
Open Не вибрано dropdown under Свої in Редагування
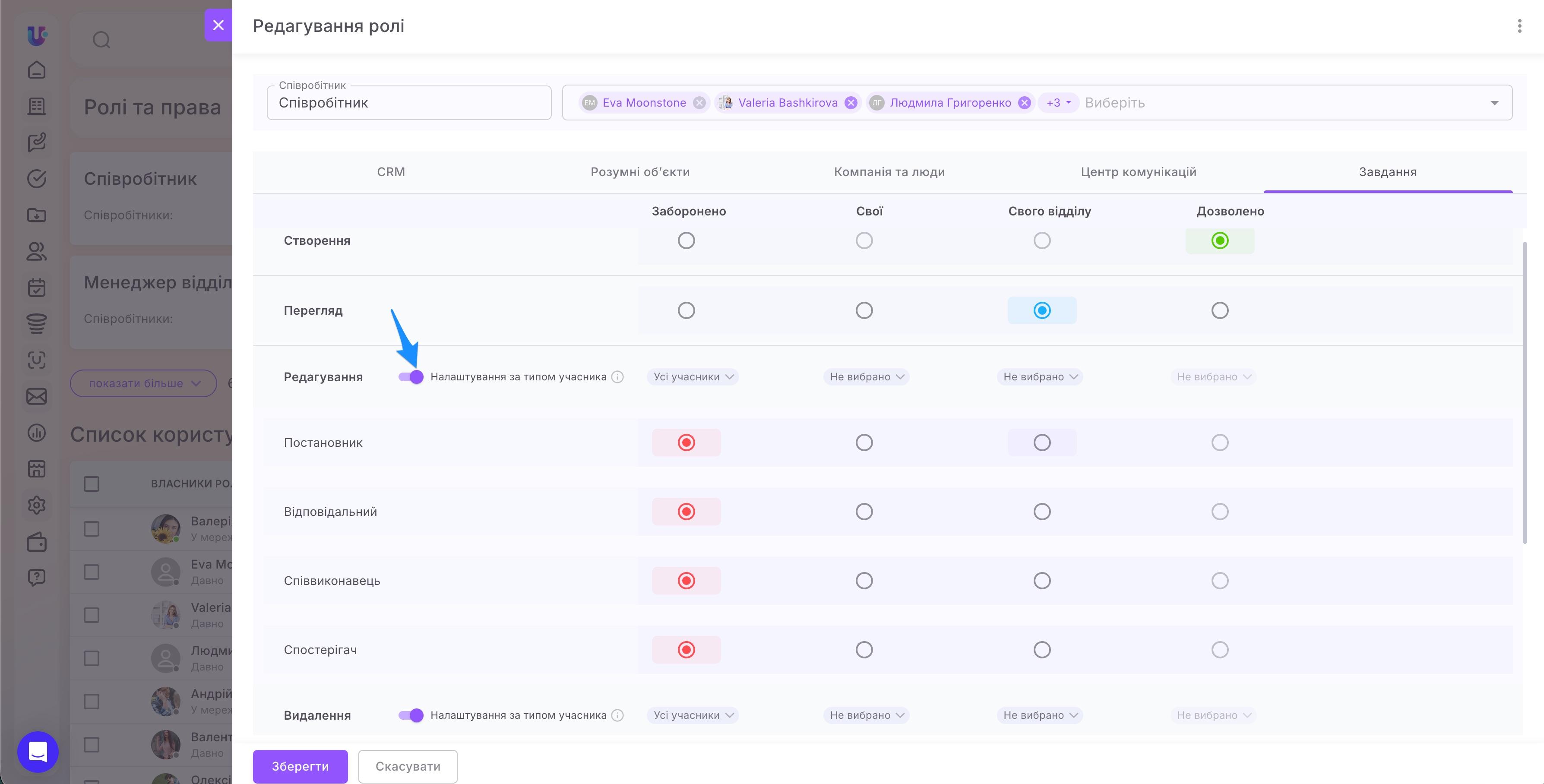[866, 377]
